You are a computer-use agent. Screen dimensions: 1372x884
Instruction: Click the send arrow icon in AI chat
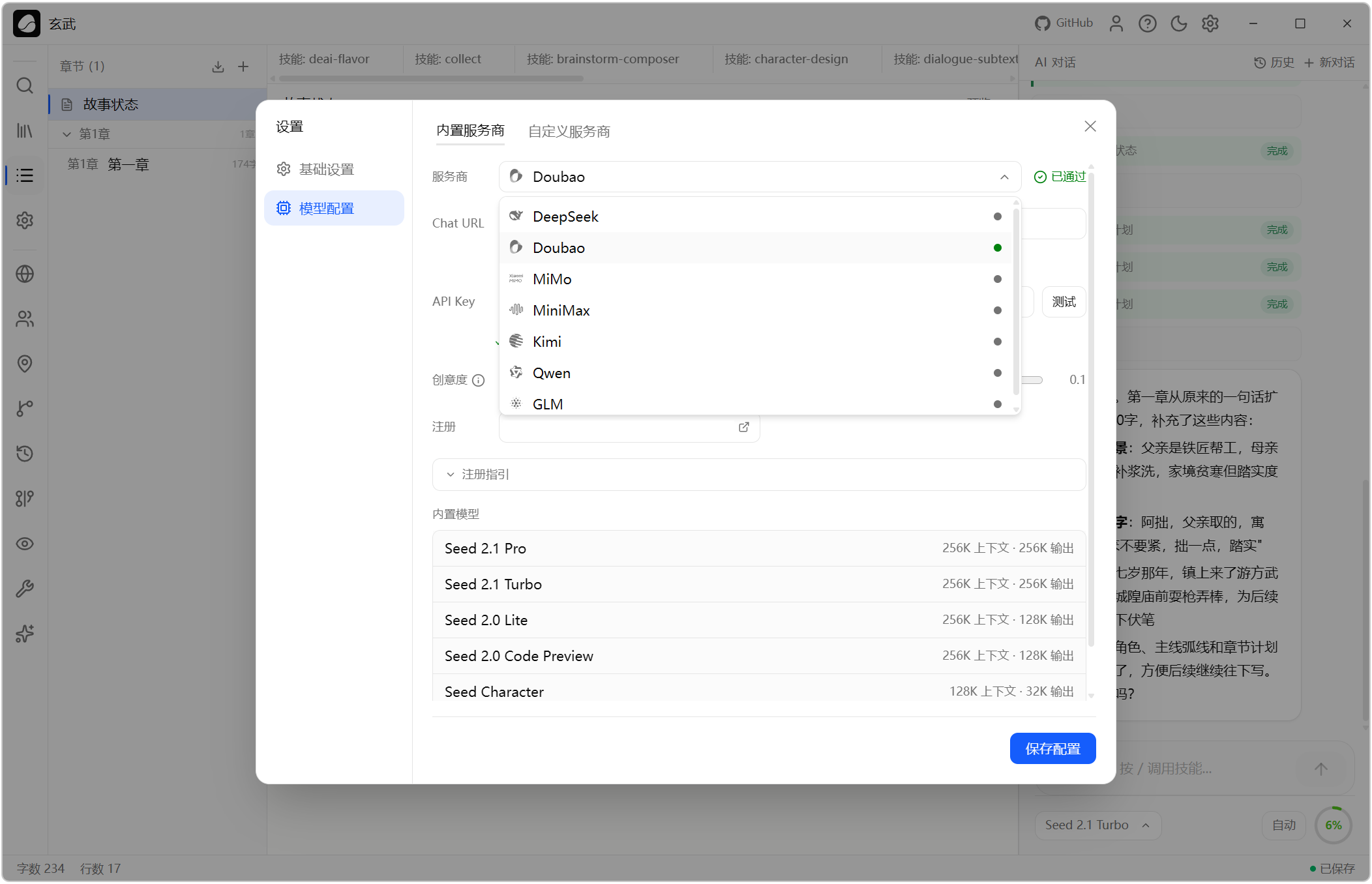[x=1321, y=769]
